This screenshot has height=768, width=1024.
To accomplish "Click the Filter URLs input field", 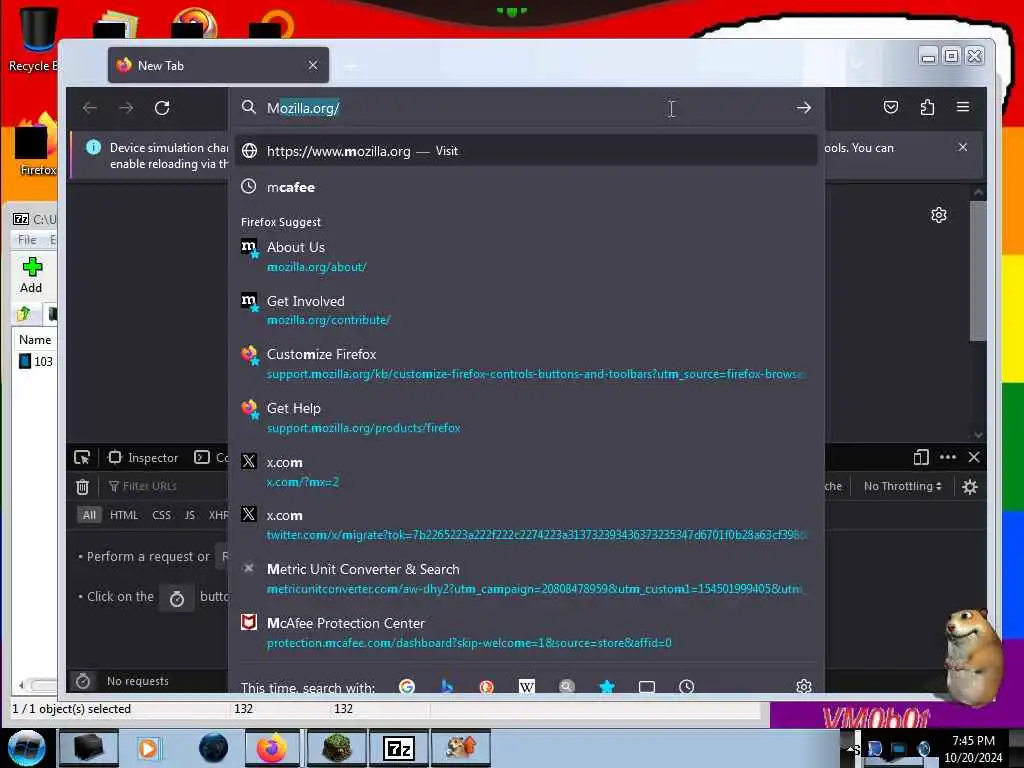I will pyautogui.click(x=167, y=486).
